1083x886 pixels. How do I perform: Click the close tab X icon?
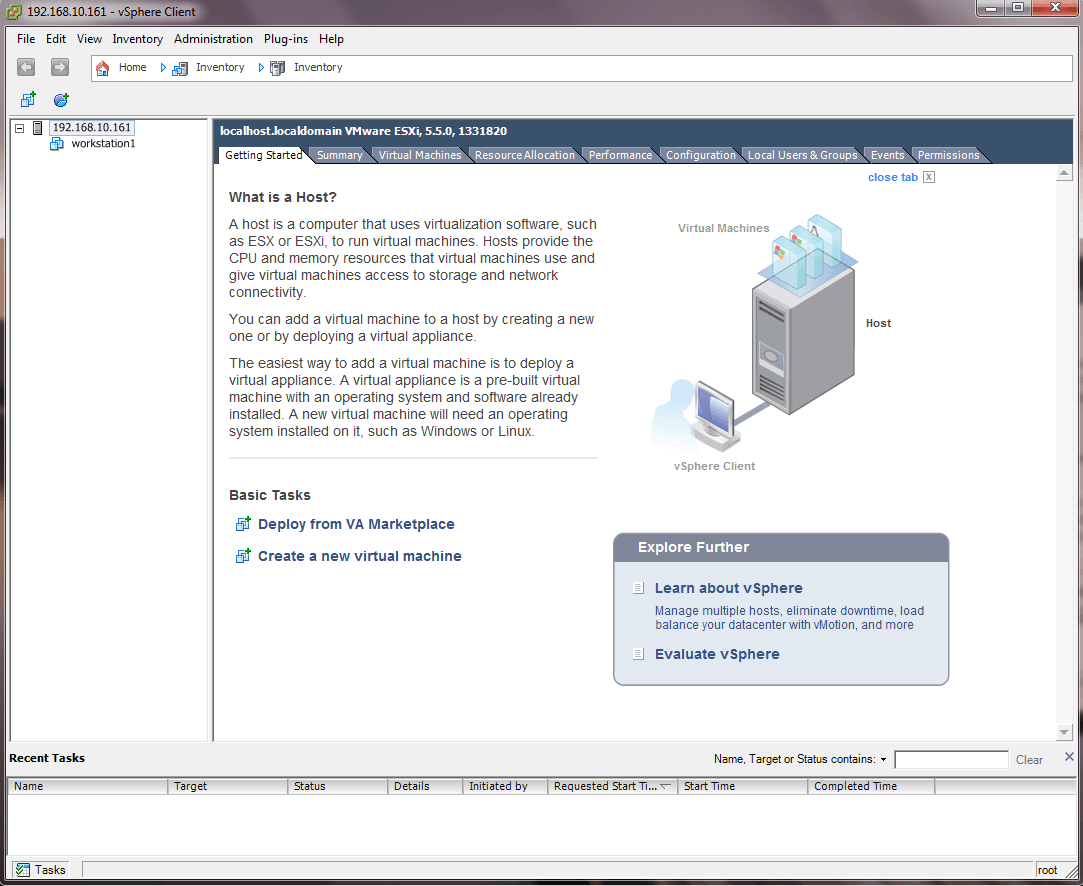[929, 177]
